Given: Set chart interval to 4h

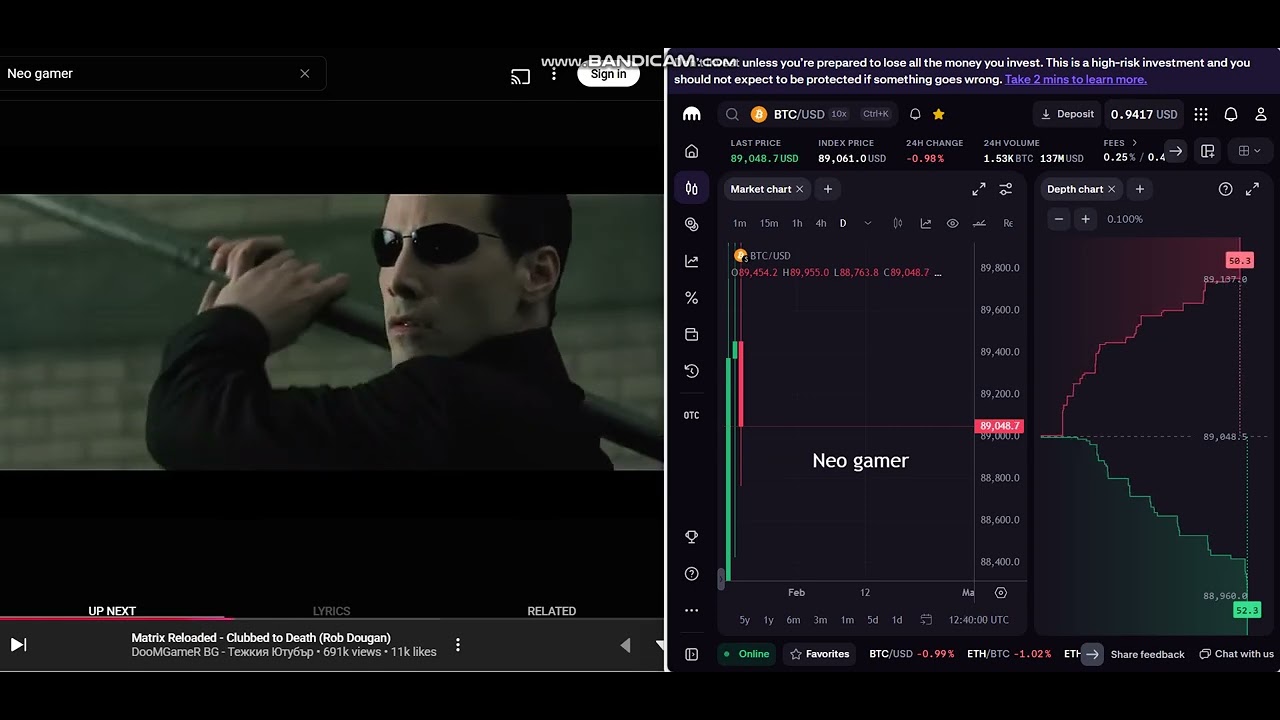Looking at the screenshot, I should [x=821, y=223].
